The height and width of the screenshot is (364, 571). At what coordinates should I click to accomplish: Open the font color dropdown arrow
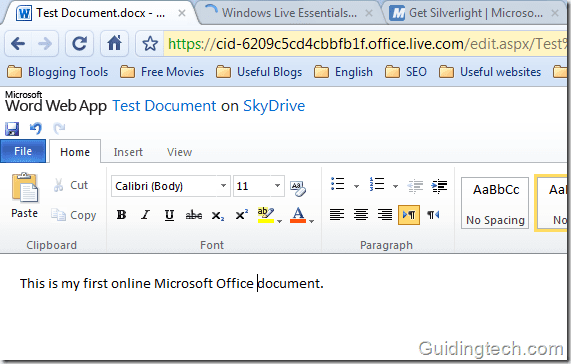click(x=311, y=221)
